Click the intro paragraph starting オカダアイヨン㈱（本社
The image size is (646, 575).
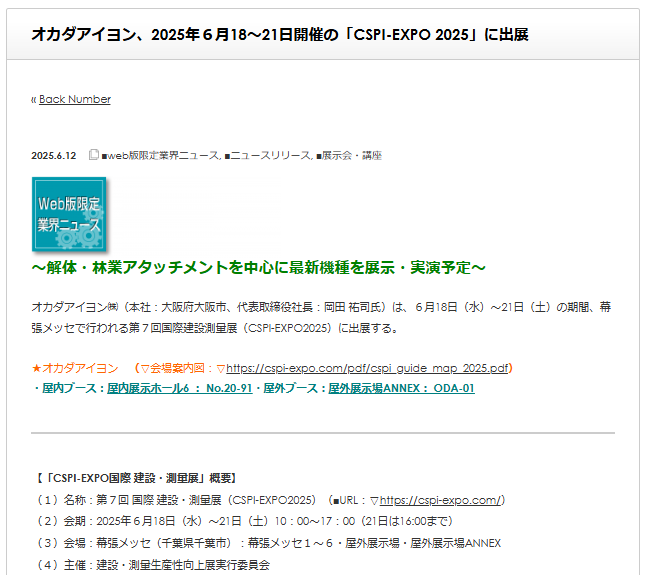coord(321,318)
